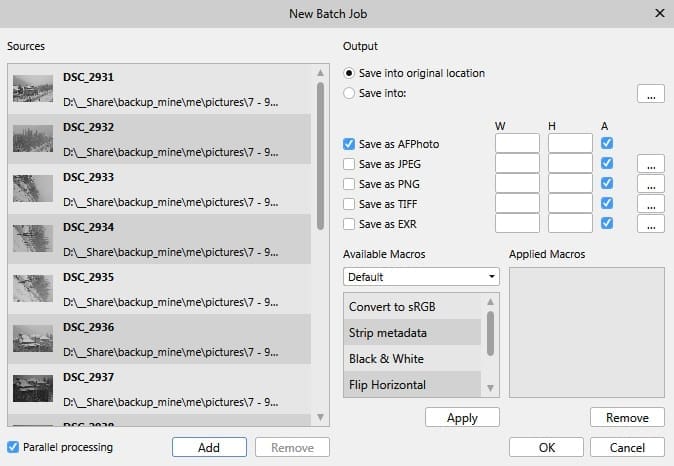This screenshot has width=674, height=466.
Task: Select Strip metadata macro
Action: 412,332
